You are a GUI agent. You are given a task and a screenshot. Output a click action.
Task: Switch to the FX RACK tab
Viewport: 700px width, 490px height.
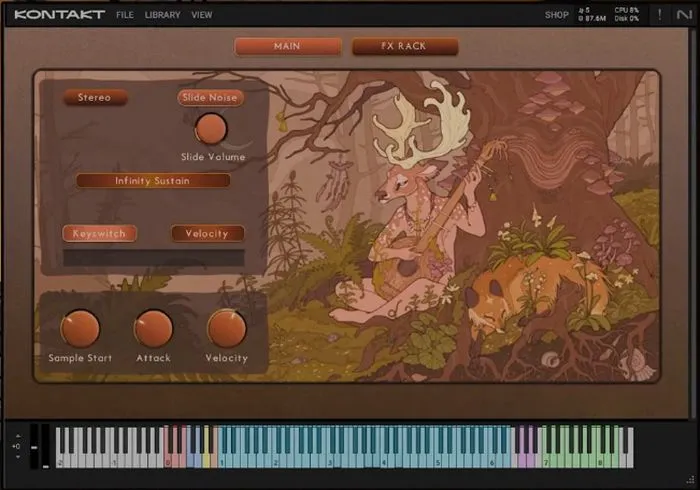tap(405, 46)
